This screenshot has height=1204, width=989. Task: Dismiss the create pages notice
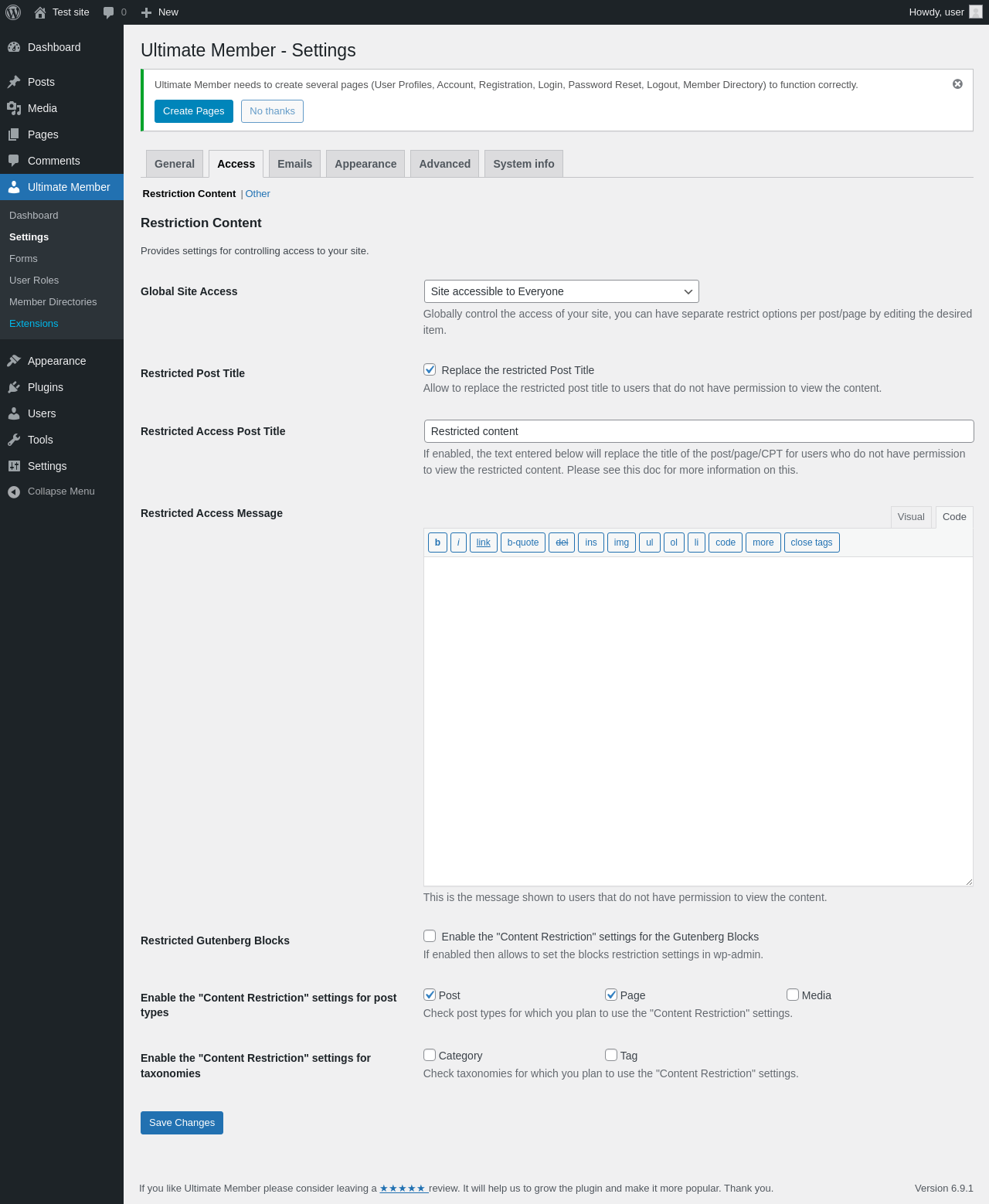tap(957, 84)
